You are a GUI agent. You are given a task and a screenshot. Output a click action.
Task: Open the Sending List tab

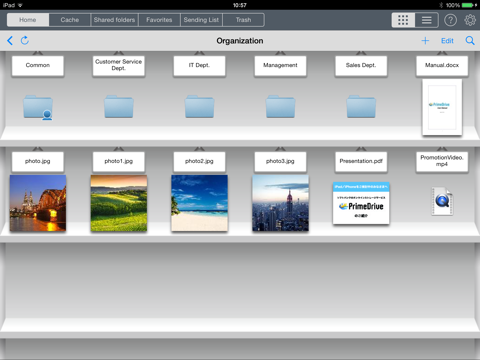pos(201,20)
